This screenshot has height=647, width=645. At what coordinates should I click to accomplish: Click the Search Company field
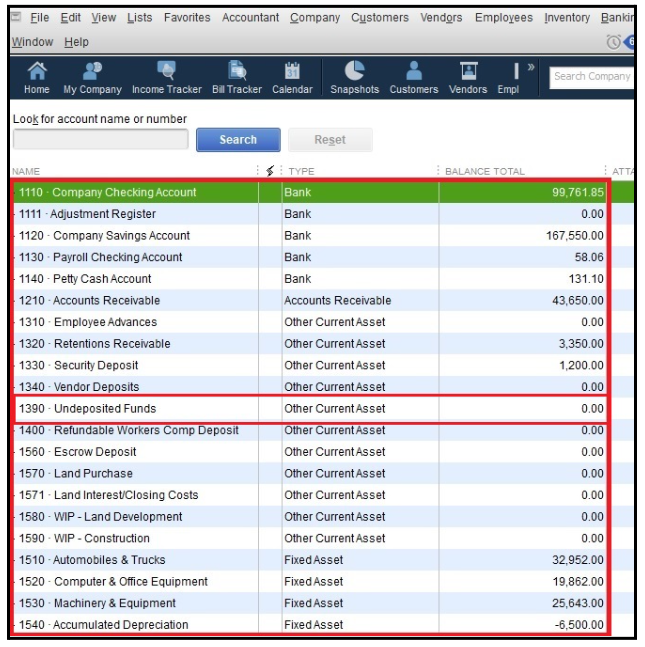click(591, 77)
